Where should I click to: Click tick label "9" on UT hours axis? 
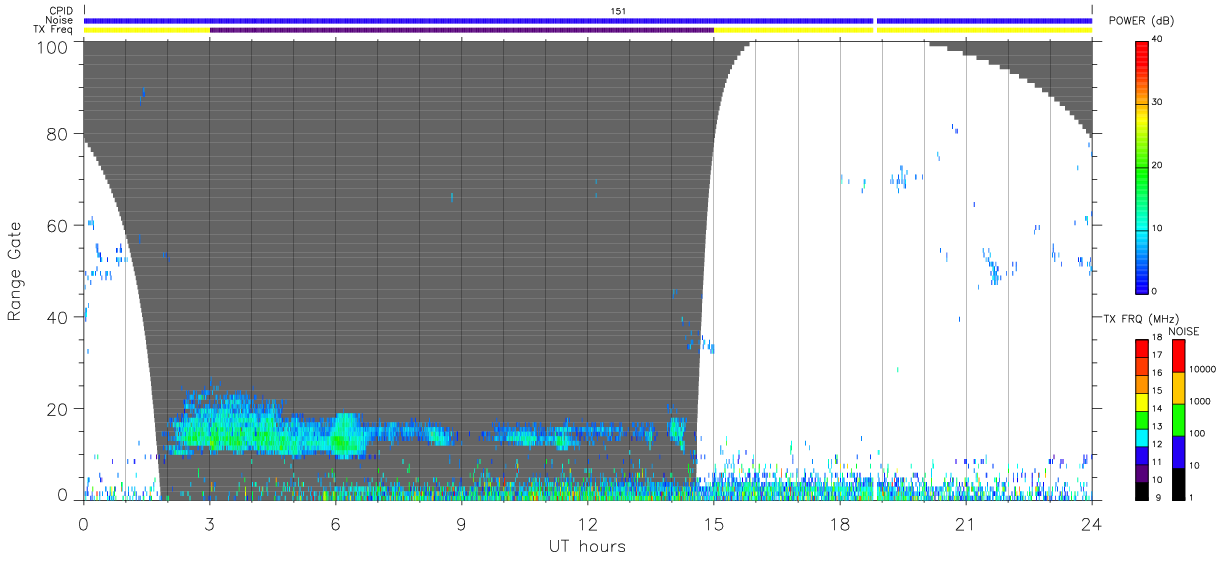point(461,524)
